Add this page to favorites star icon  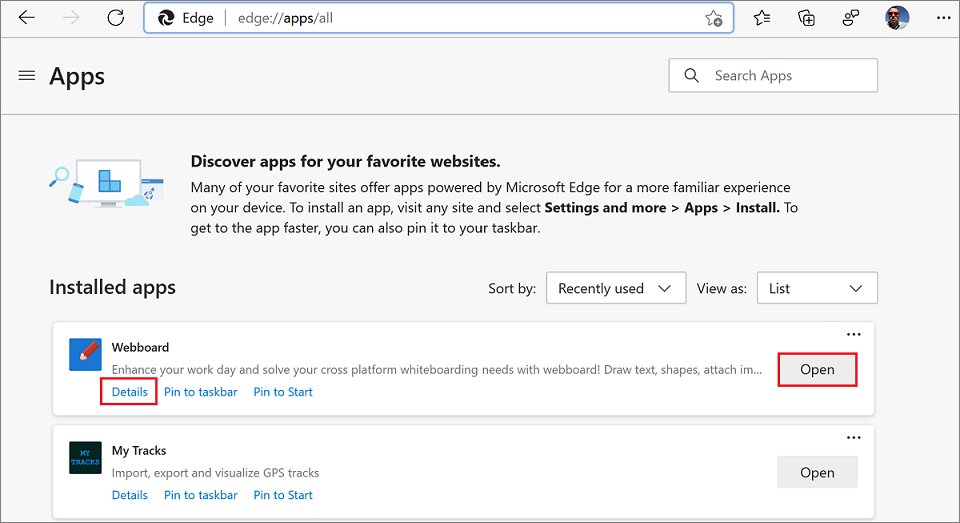[x=713, y=18]
